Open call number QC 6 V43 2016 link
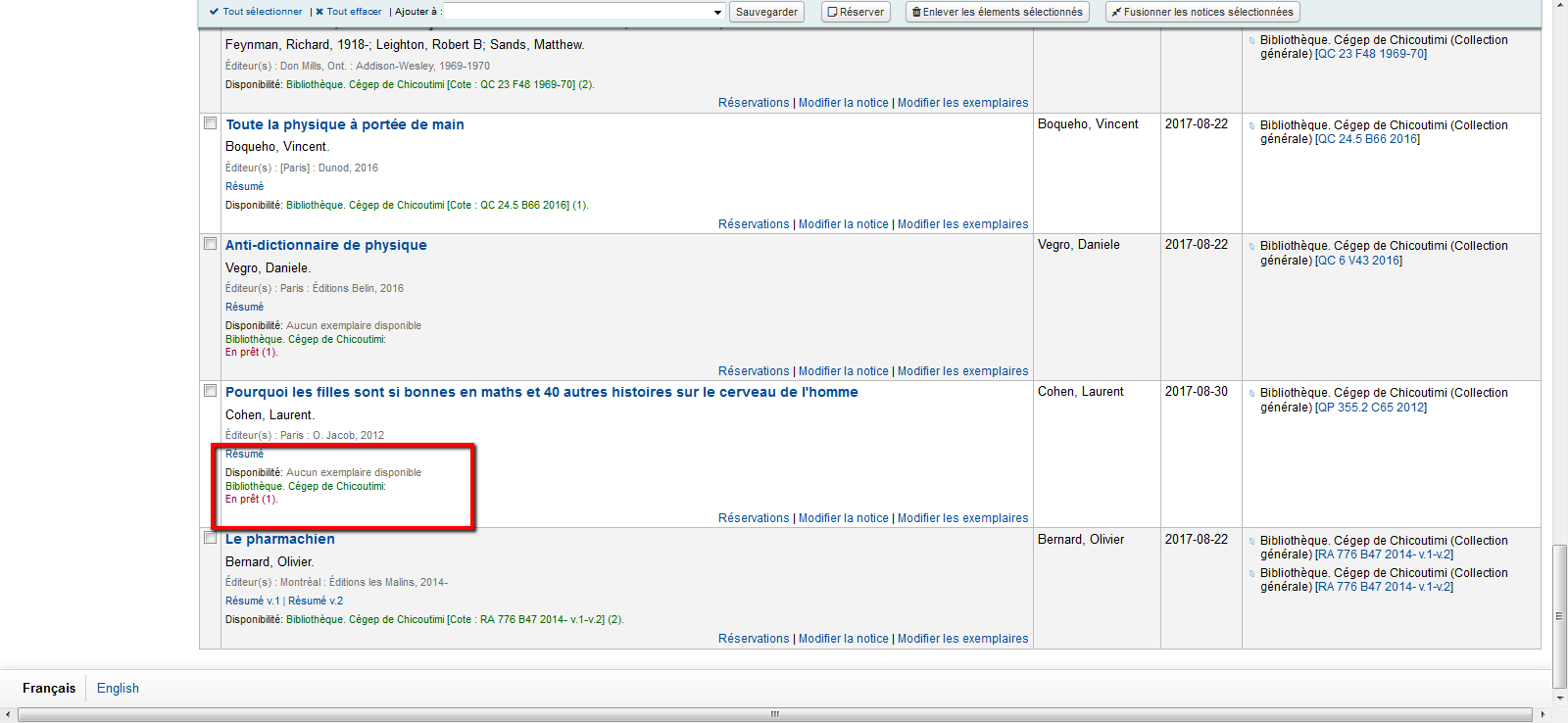 click(1358, 261)
